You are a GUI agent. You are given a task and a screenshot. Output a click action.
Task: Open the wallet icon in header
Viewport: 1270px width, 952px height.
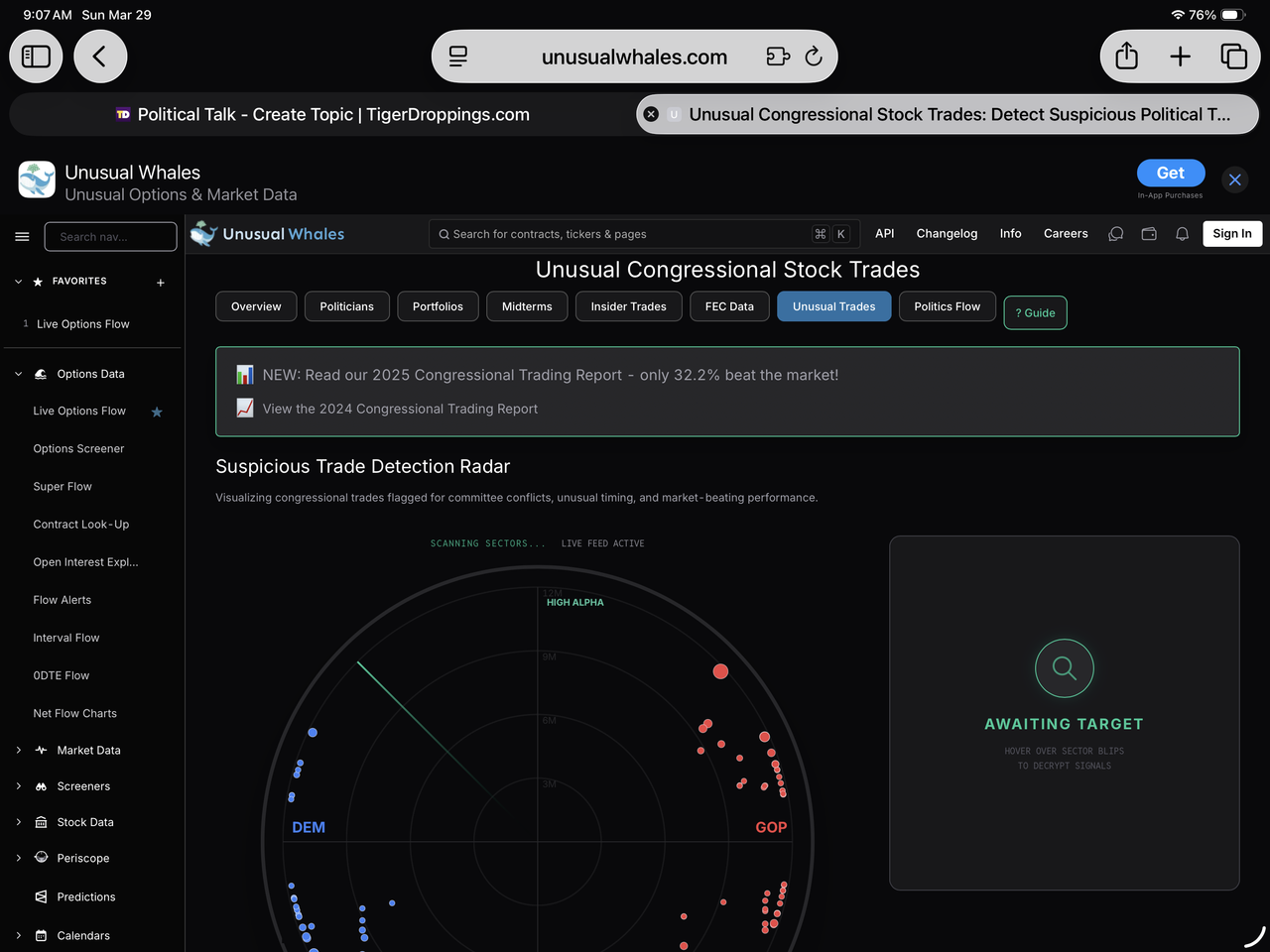1149,234
